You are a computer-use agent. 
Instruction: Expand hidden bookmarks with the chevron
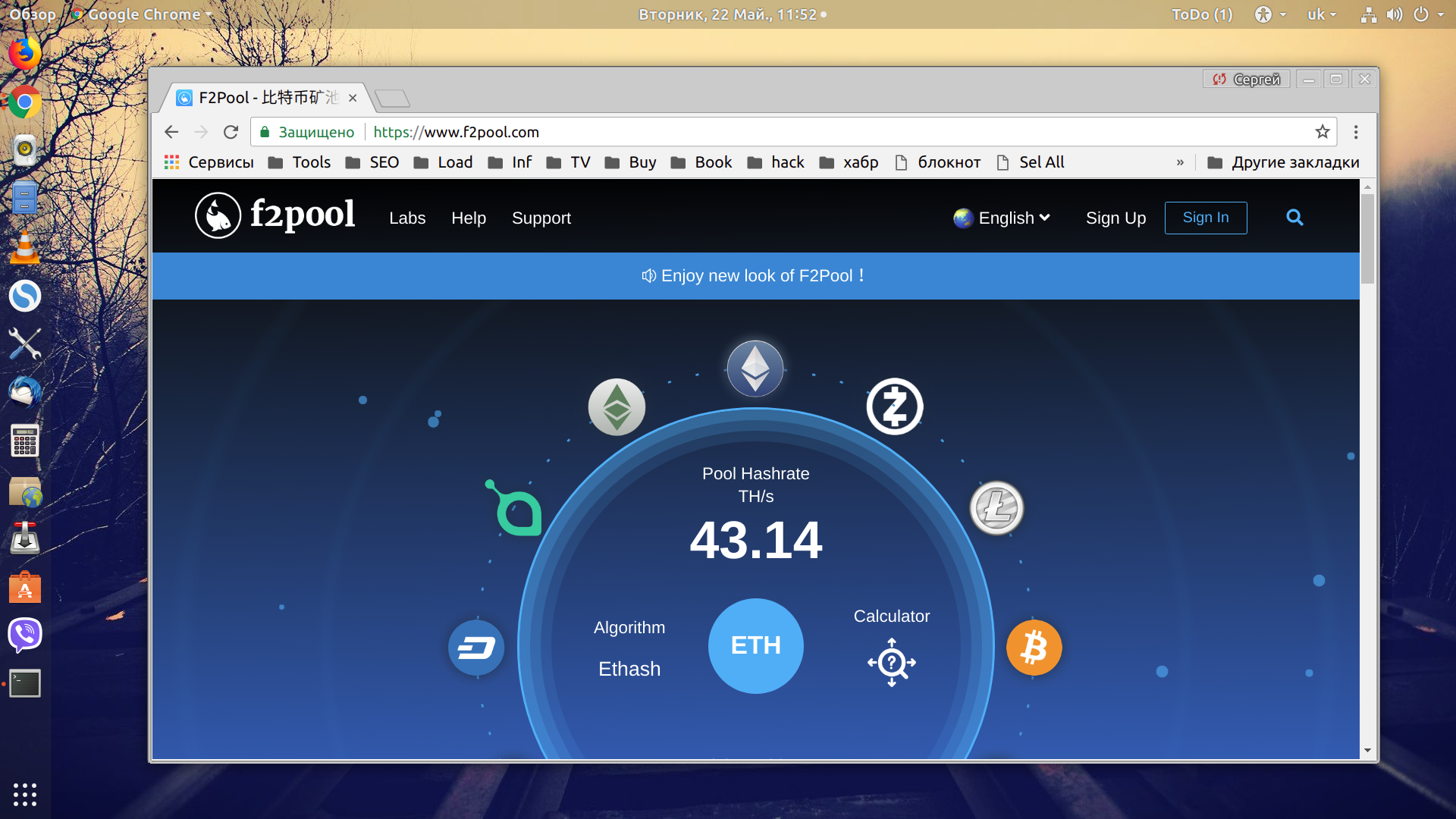click(x=1180, y=162)
